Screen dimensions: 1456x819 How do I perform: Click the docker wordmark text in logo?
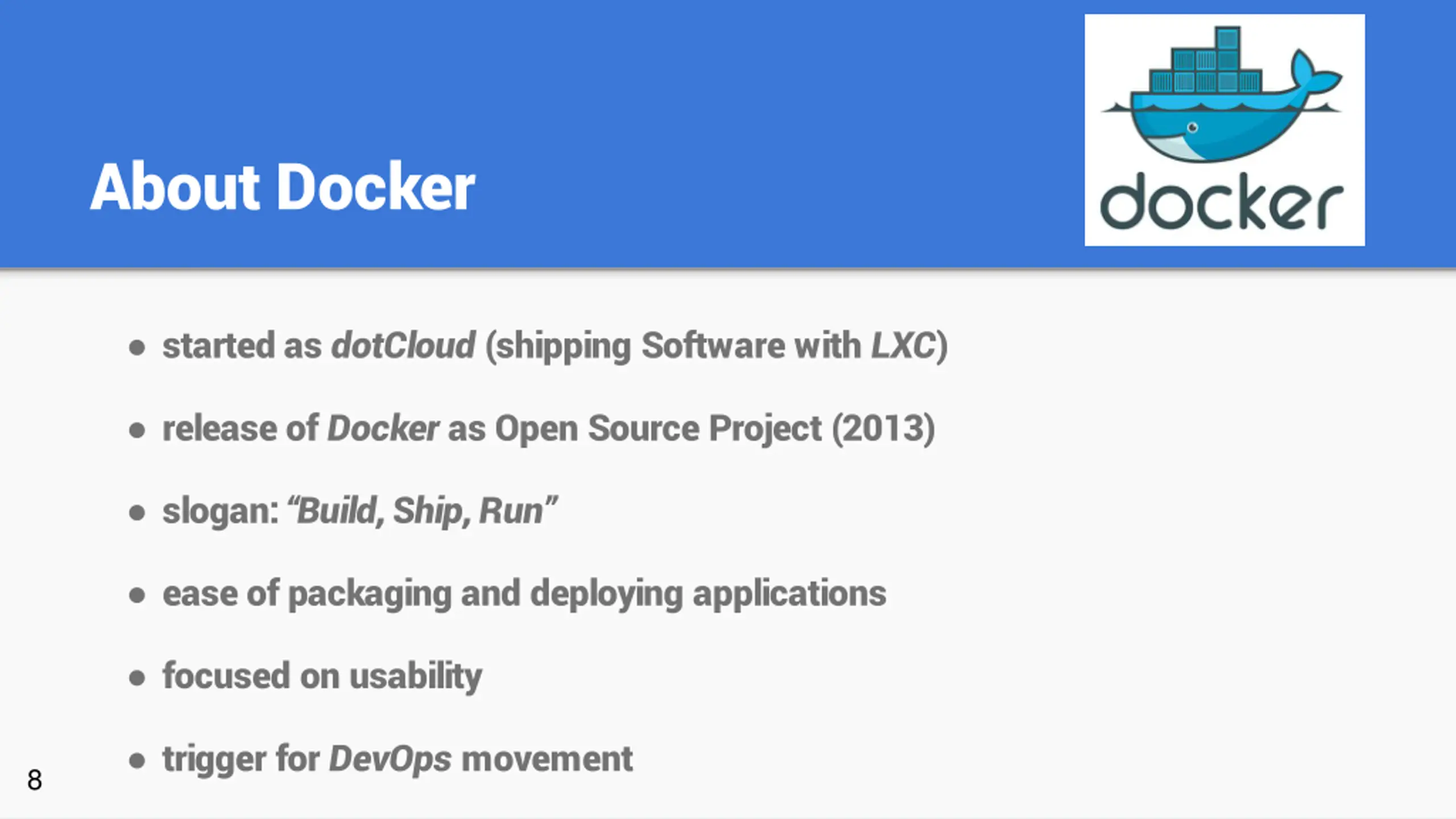1222,201
